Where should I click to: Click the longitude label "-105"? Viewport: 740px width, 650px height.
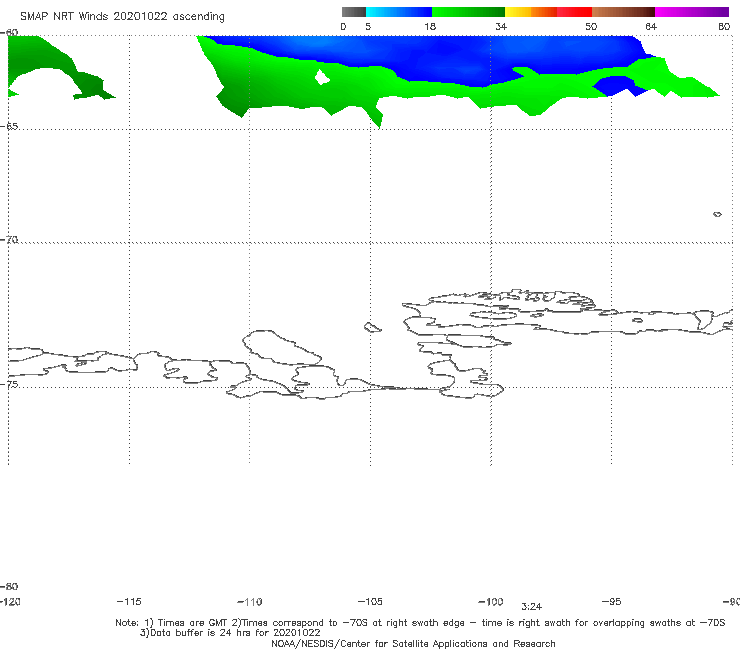(x=370, y=601)
